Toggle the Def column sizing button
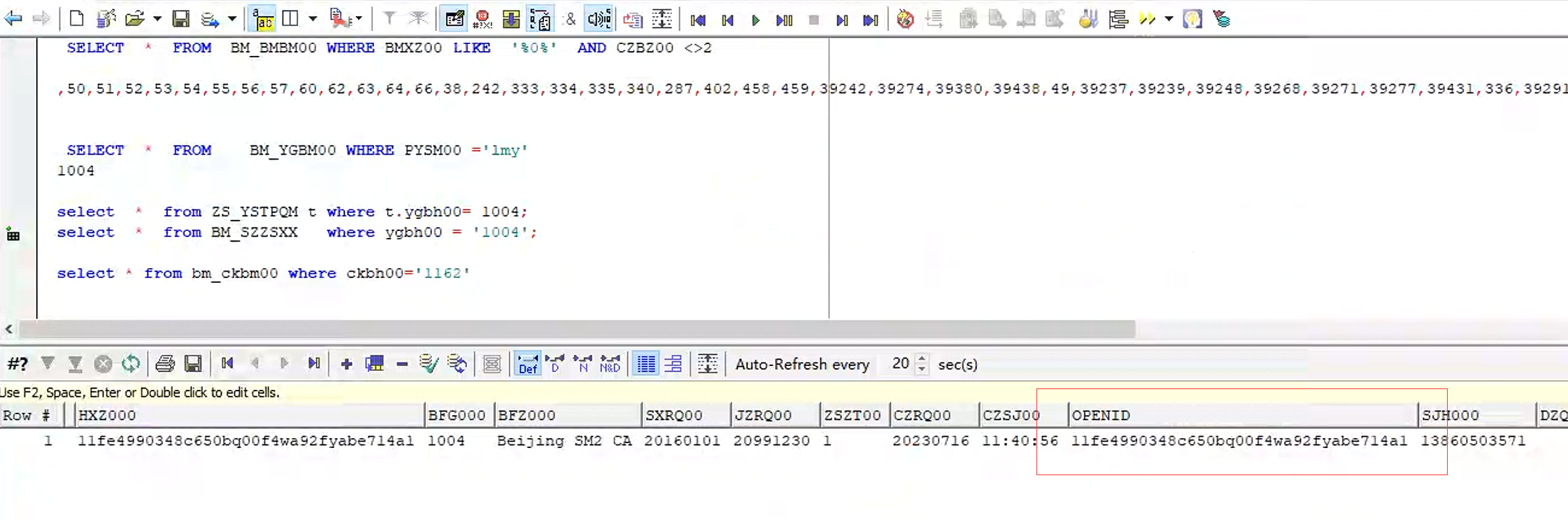 (527, 364)
